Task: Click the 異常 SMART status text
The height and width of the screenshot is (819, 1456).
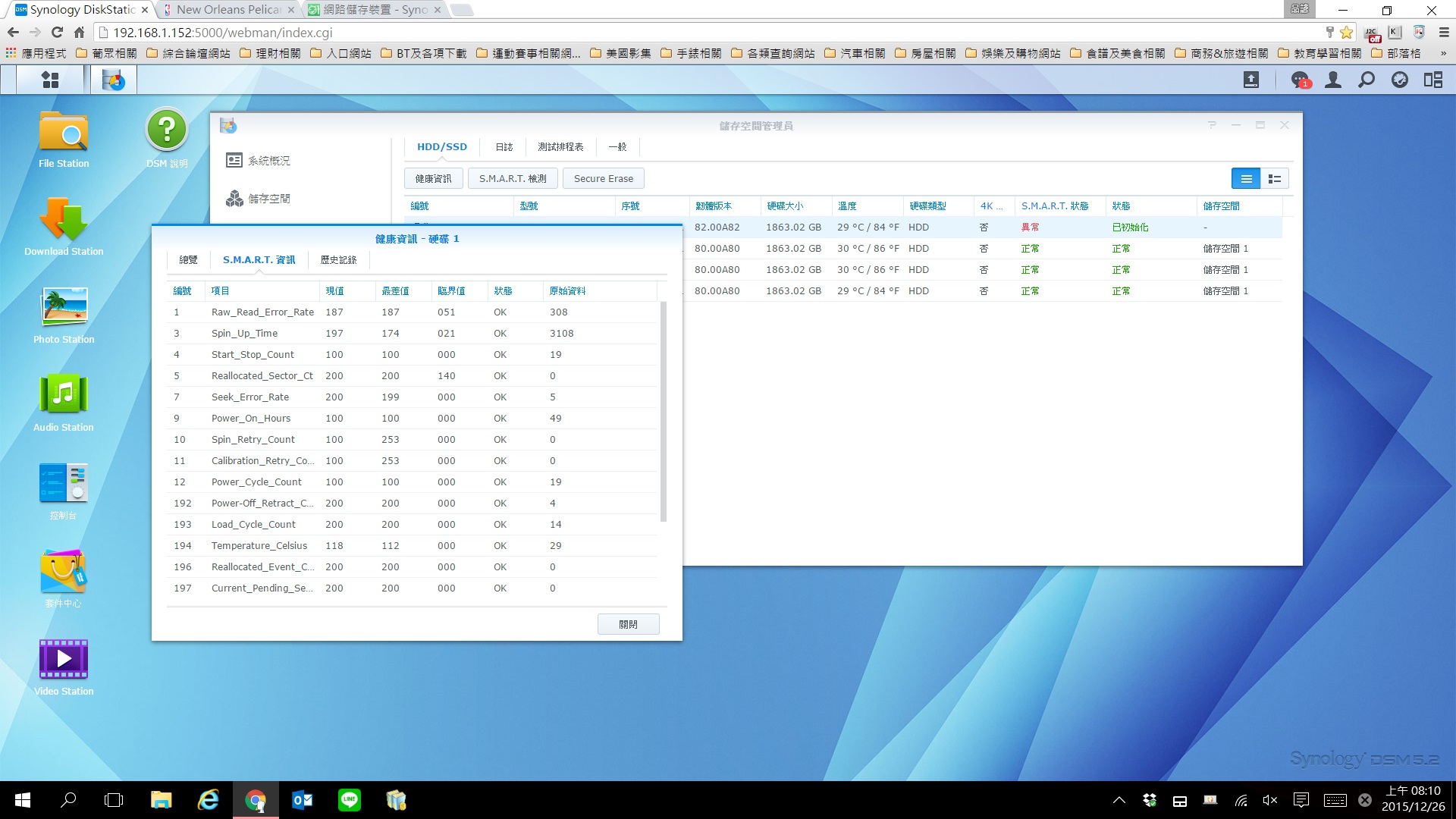Action: tap(1030, 227)
